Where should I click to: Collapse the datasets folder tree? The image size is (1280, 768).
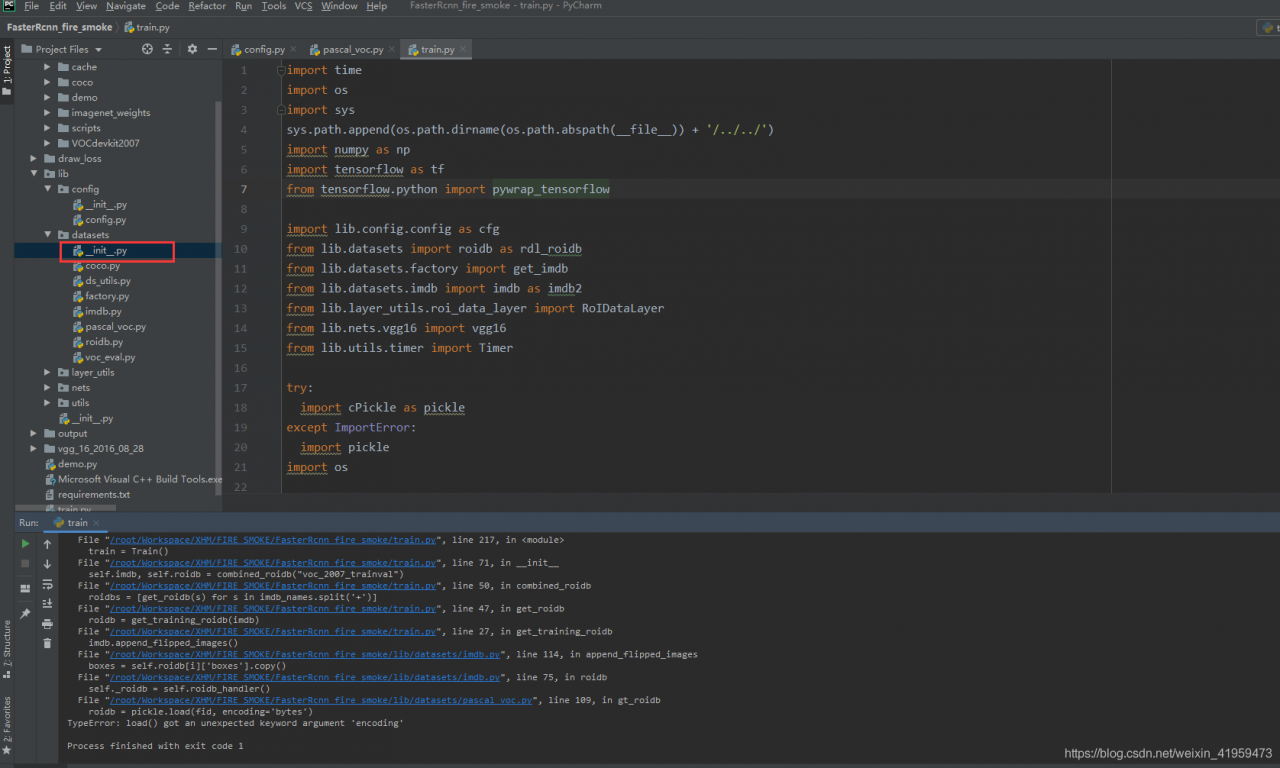(x=45, y=234)
